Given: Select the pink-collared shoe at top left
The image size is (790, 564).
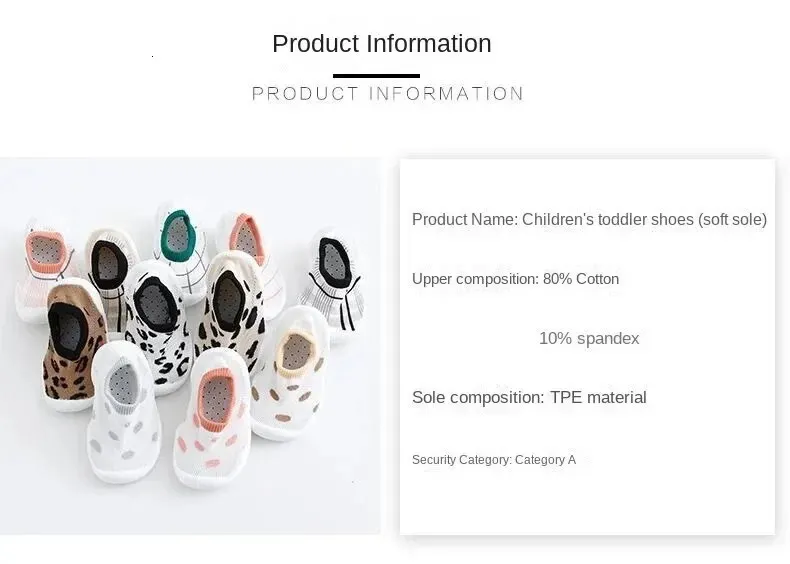Looking at the screenshot, I should click(46, 265).
